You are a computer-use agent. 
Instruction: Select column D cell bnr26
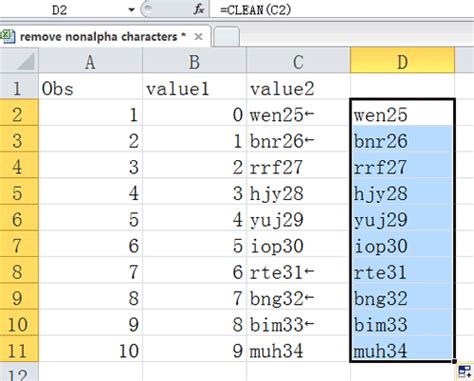[x=402, y=139]
